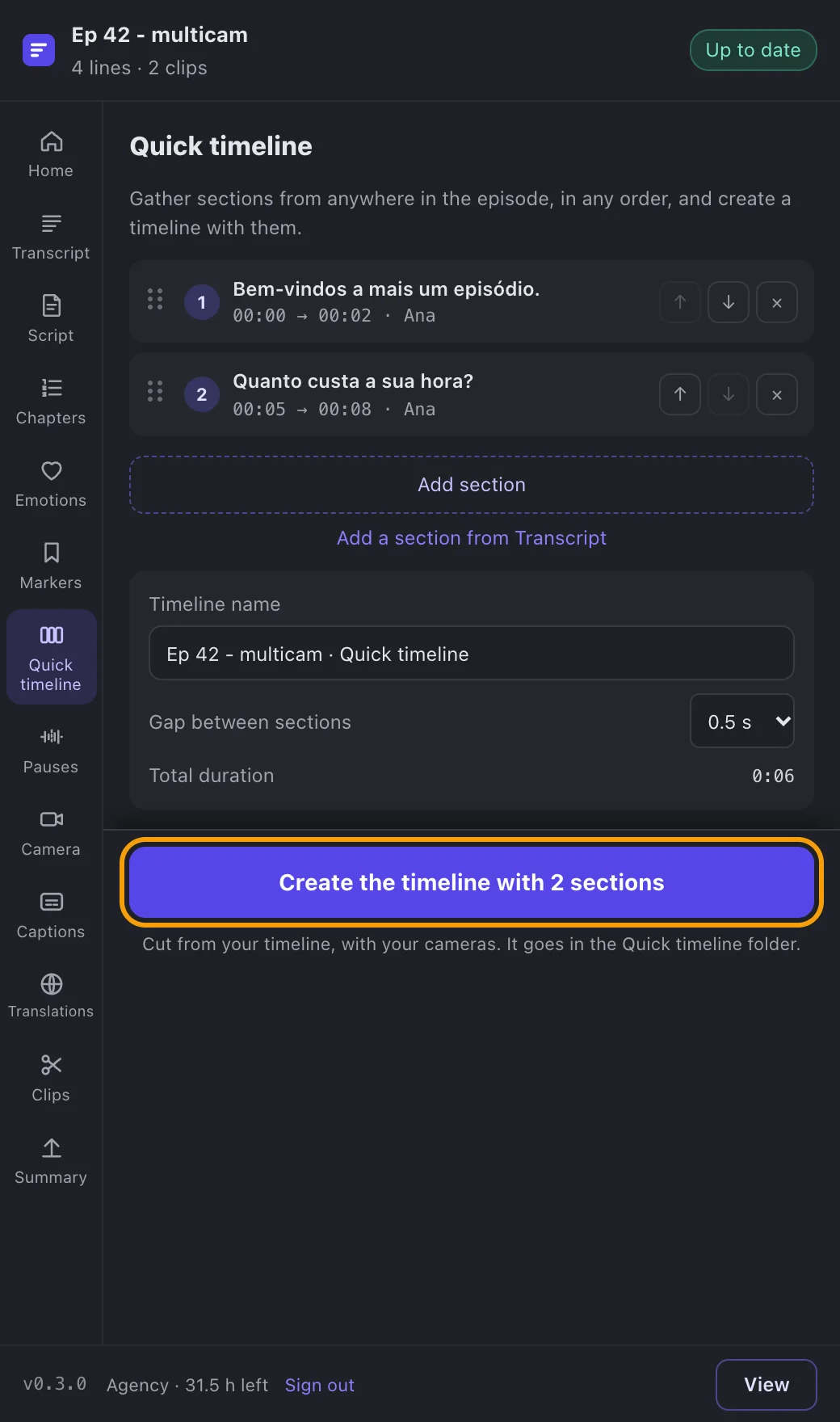Follow 'Add a section from Transcript' link
Screen dimensions: 840x1422
click(x=472, y=538)
